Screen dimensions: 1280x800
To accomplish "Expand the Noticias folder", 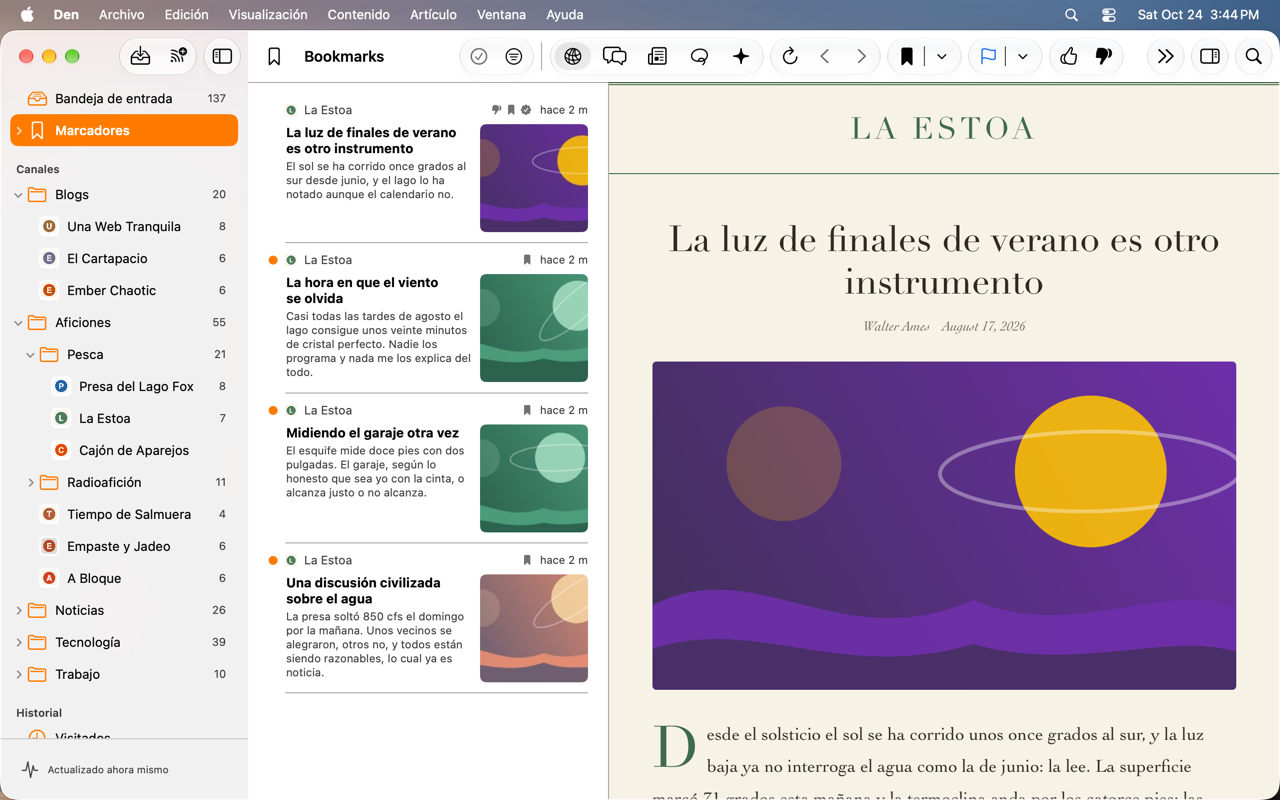I will (x=18, y=611).
